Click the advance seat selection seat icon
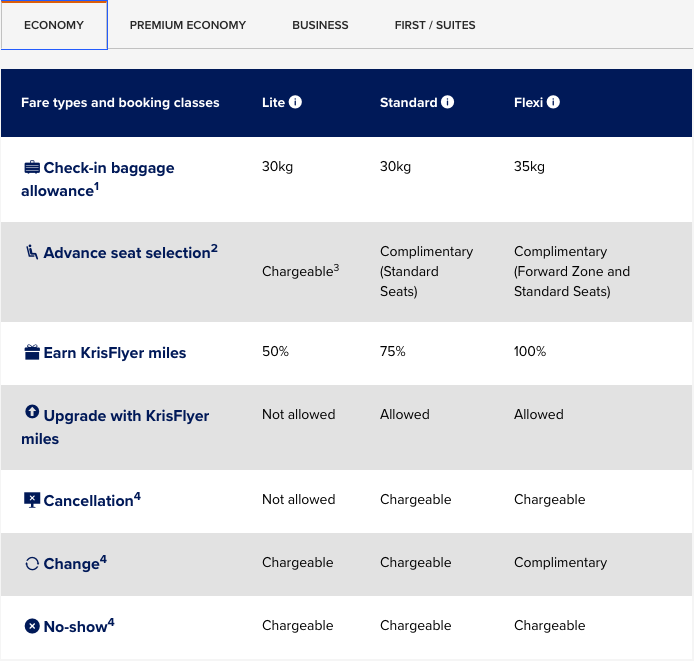The image size is (694, 661). pos(32,252)
